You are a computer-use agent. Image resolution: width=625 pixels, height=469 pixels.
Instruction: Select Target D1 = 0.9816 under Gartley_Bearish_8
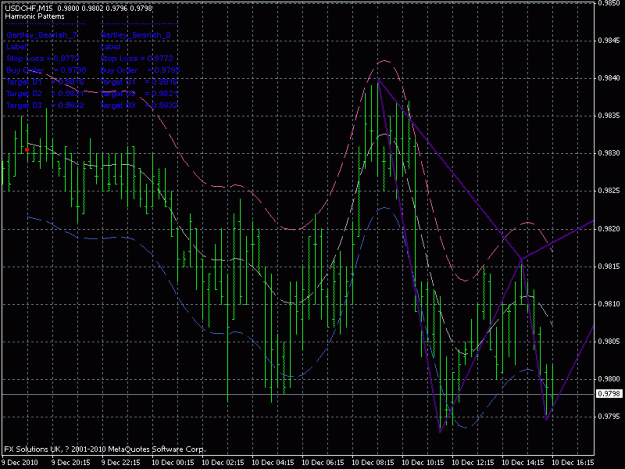(x=139, y=82)
